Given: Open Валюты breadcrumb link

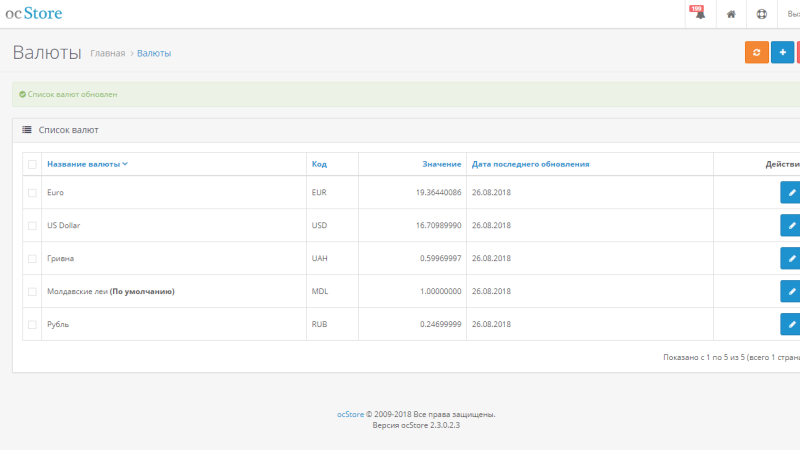Looking at the screenshot, I should tap(154, 53).
